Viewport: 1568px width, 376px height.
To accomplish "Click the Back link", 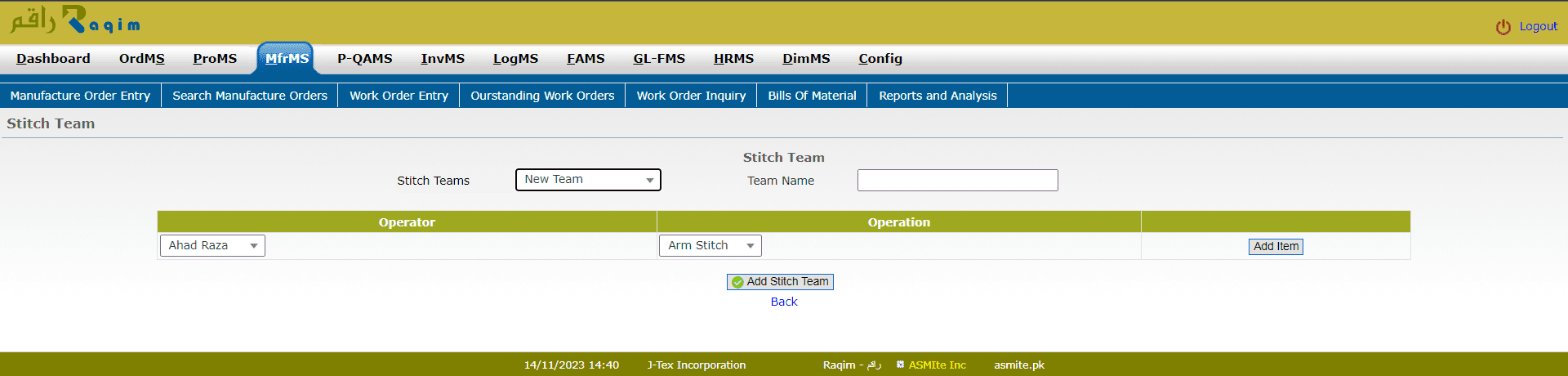I will click(784, 302).
